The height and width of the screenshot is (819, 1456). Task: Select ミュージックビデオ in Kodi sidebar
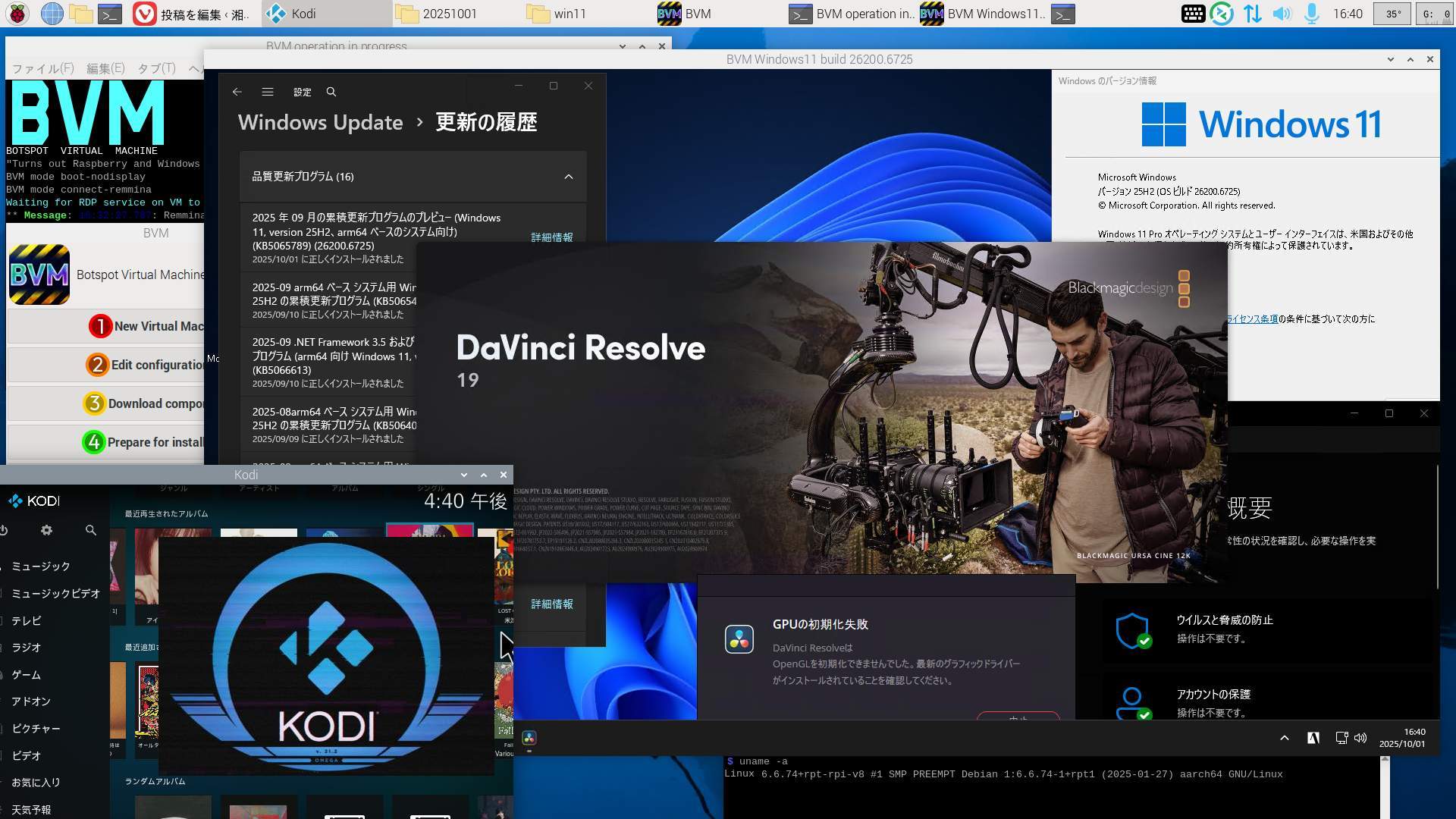click(55, 594)
